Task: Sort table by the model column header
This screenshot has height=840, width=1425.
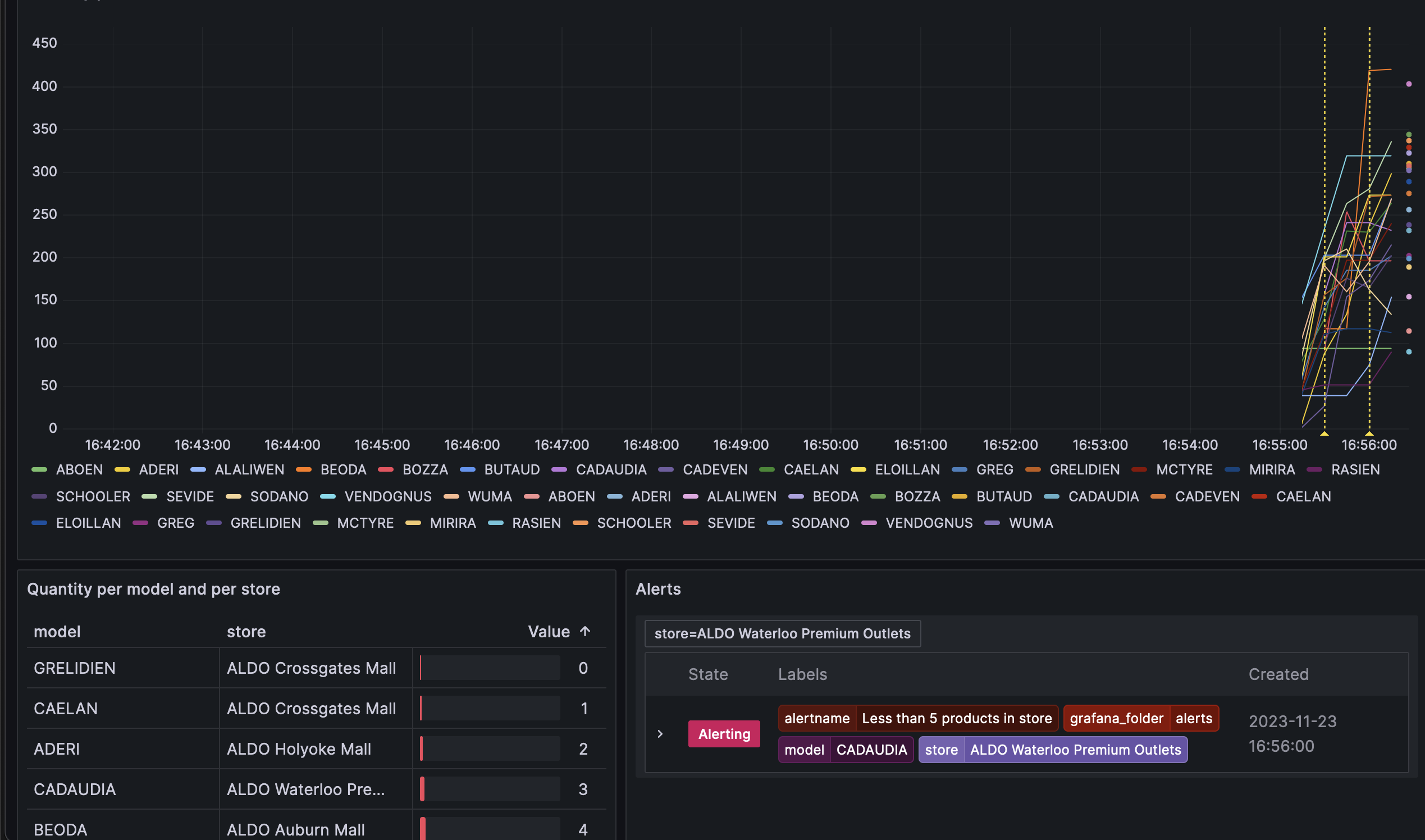Action: click(x=57, y=632)
